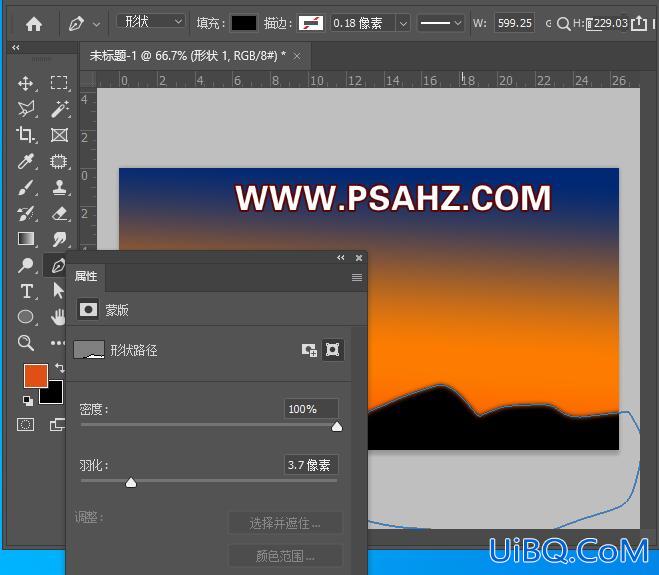
Task: Open the 属性 panel menu
Action: pyautogui.click(x=357, y=277)
